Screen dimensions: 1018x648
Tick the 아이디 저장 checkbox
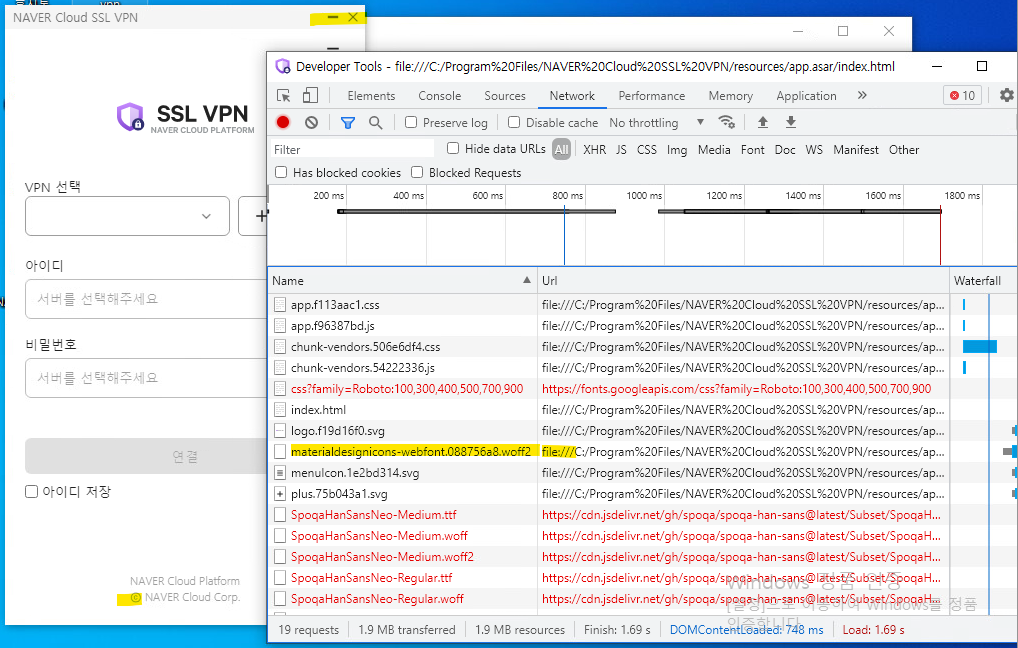32,492
